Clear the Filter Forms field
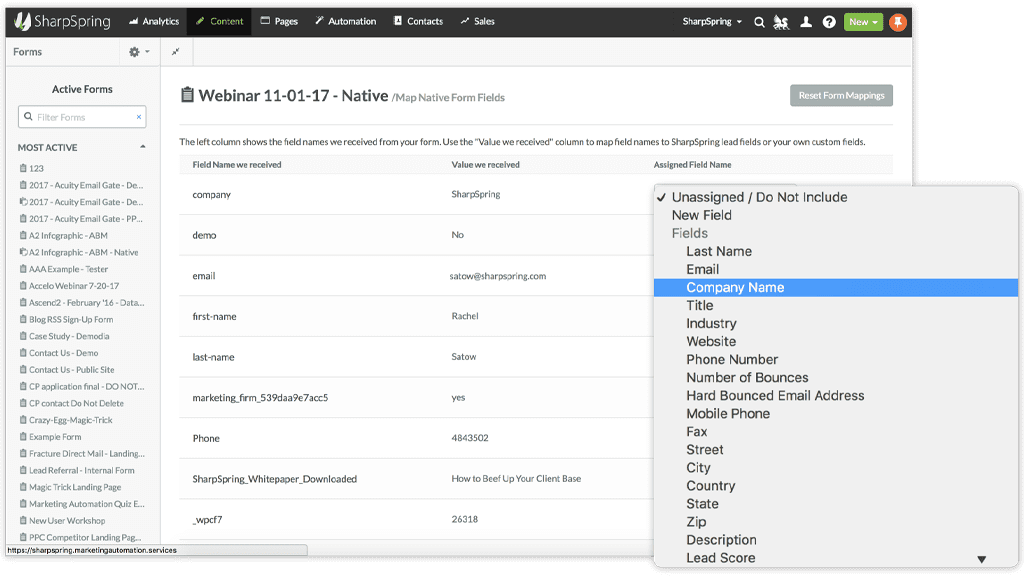 (x=138, y=117)
